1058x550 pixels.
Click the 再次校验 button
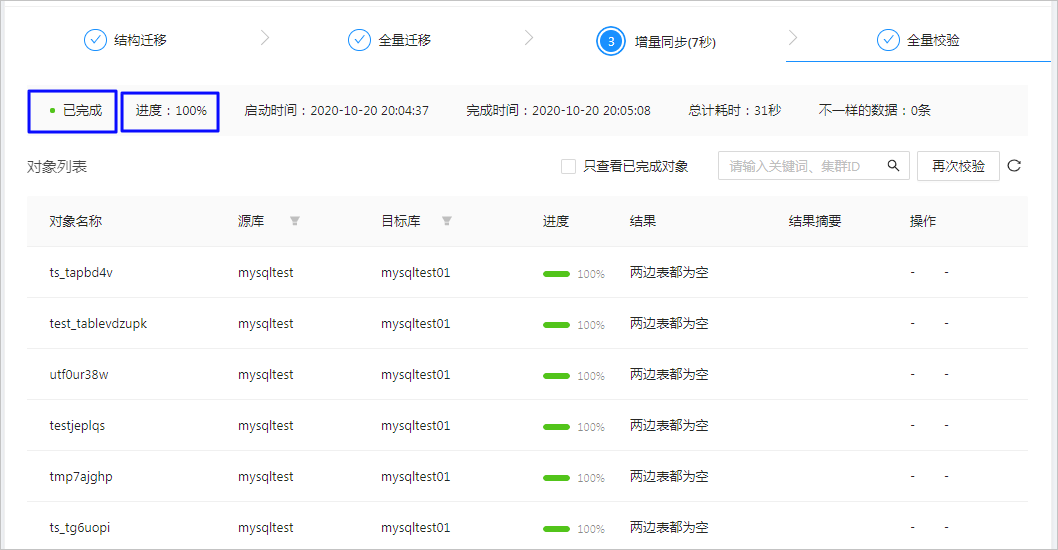(958, 166)
